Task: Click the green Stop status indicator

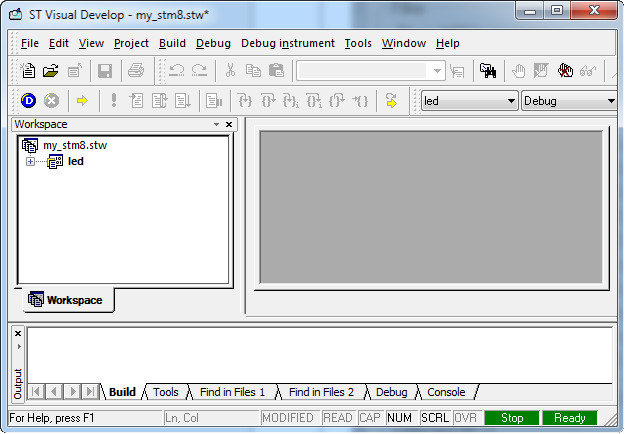Action: click(x=512, y=418)
